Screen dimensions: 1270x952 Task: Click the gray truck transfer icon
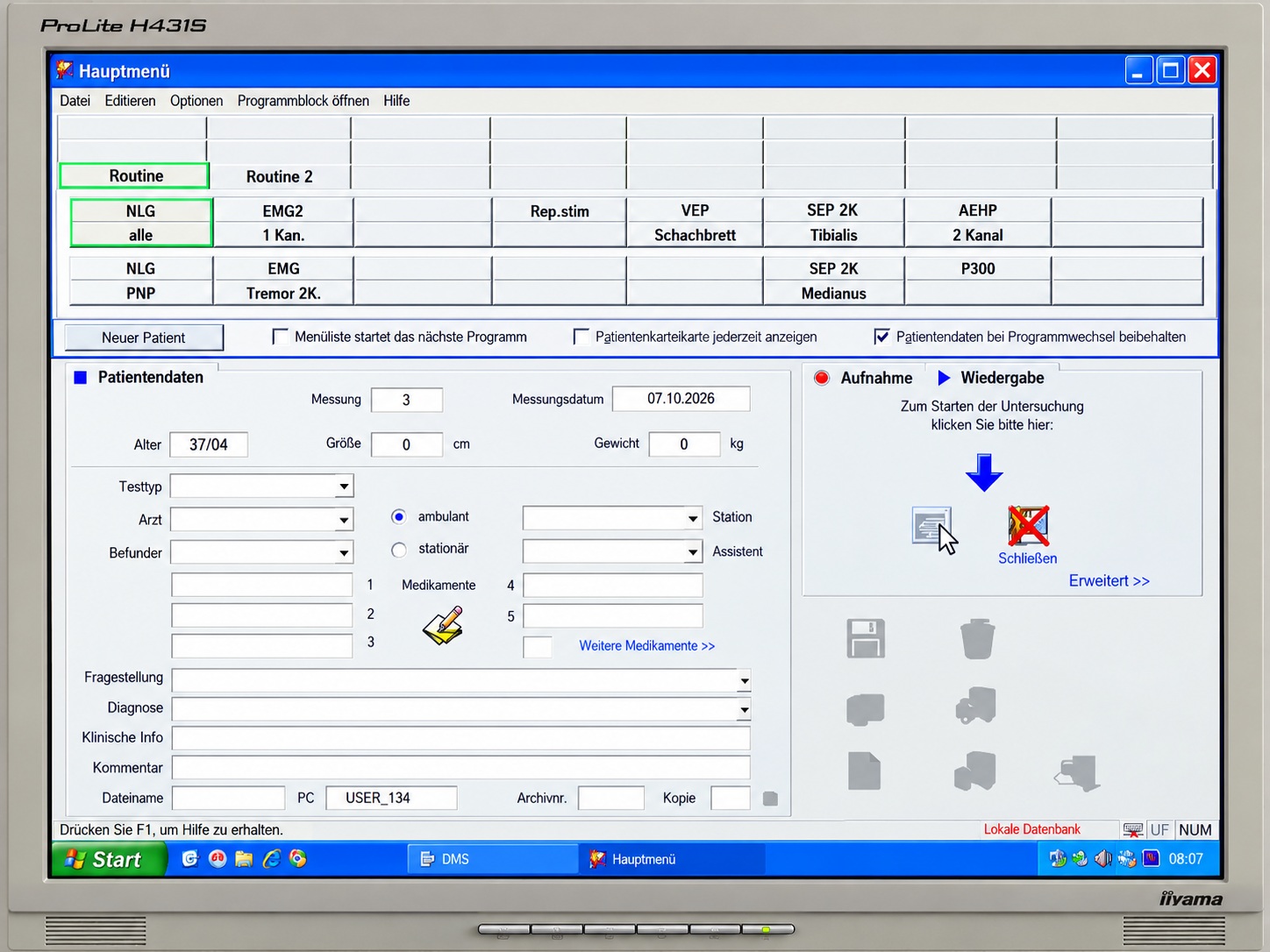(x=975, y=706)
